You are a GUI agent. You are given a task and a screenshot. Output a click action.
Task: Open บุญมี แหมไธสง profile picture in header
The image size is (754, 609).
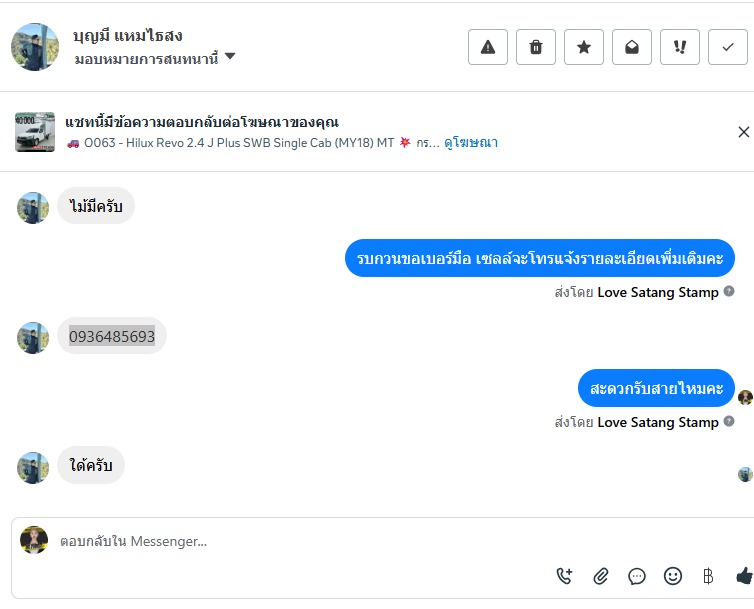[x=35, y=47]
